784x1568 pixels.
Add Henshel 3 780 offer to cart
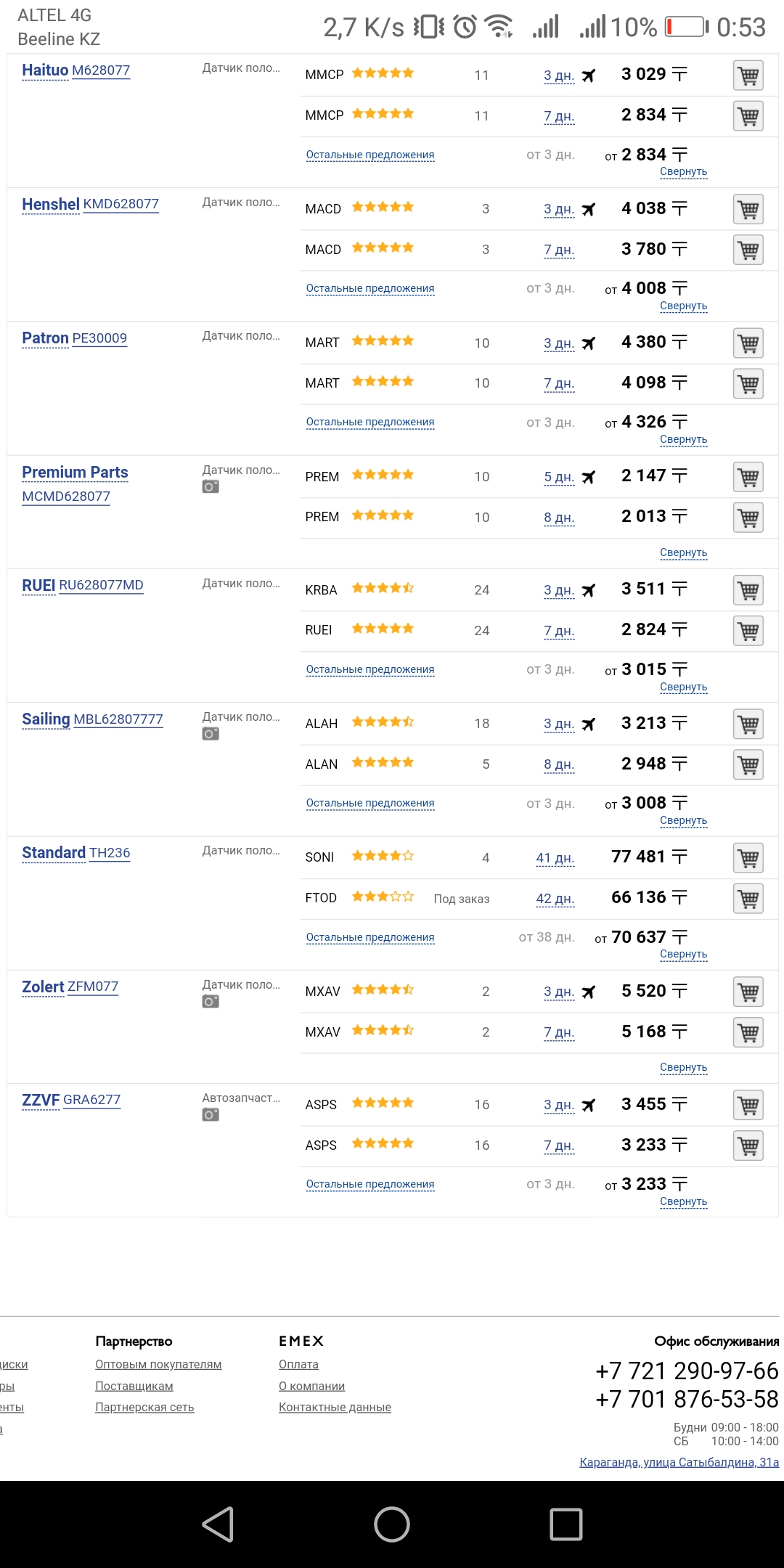click(748, 250)
